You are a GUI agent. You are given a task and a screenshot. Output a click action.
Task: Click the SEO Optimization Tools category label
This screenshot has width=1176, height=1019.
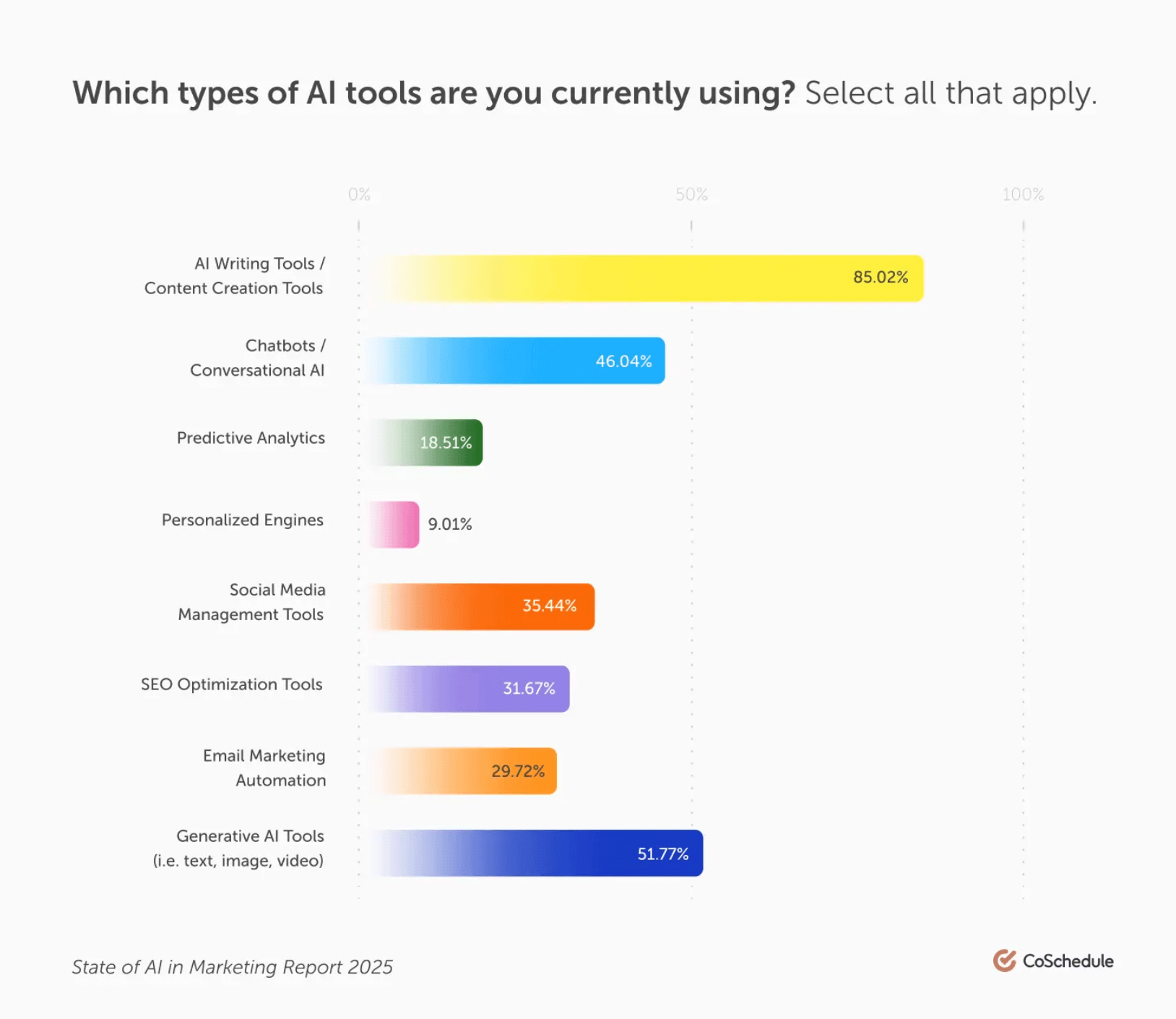(232, 684)
